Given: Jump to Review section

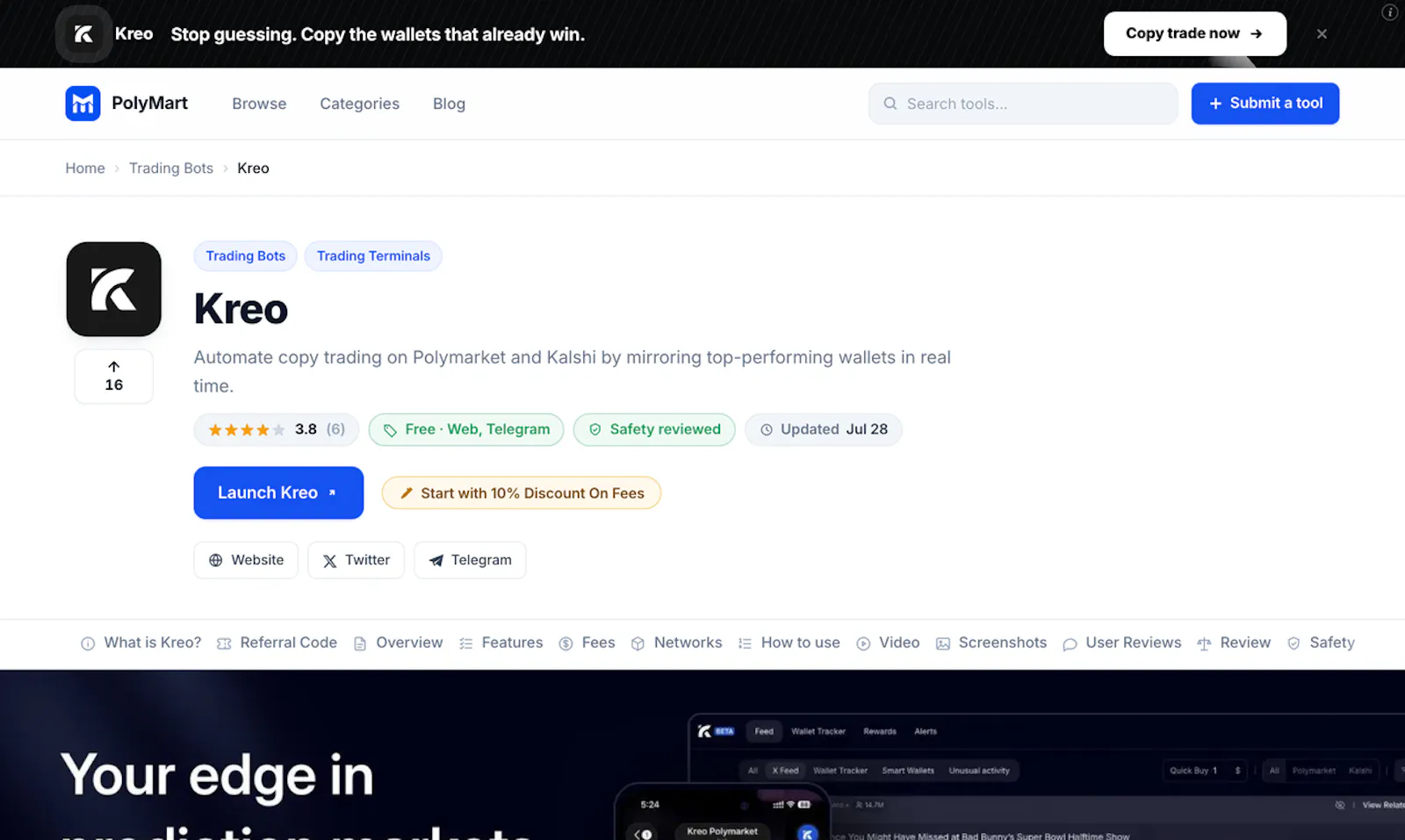Looking at the screenshot, I should click(x=1234, y=643).
